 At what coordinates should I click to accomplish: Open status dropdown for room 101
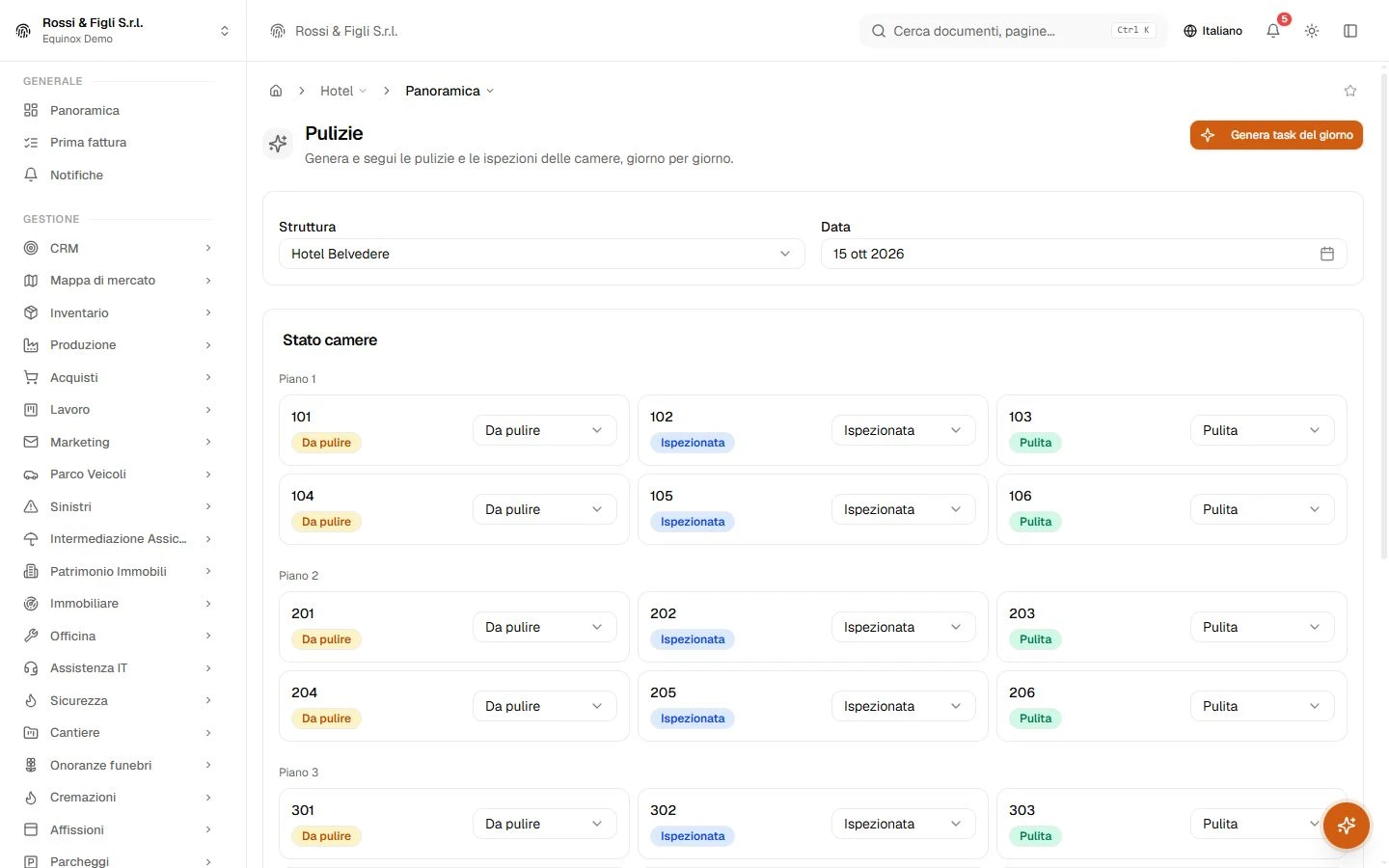tap(544, 430)
